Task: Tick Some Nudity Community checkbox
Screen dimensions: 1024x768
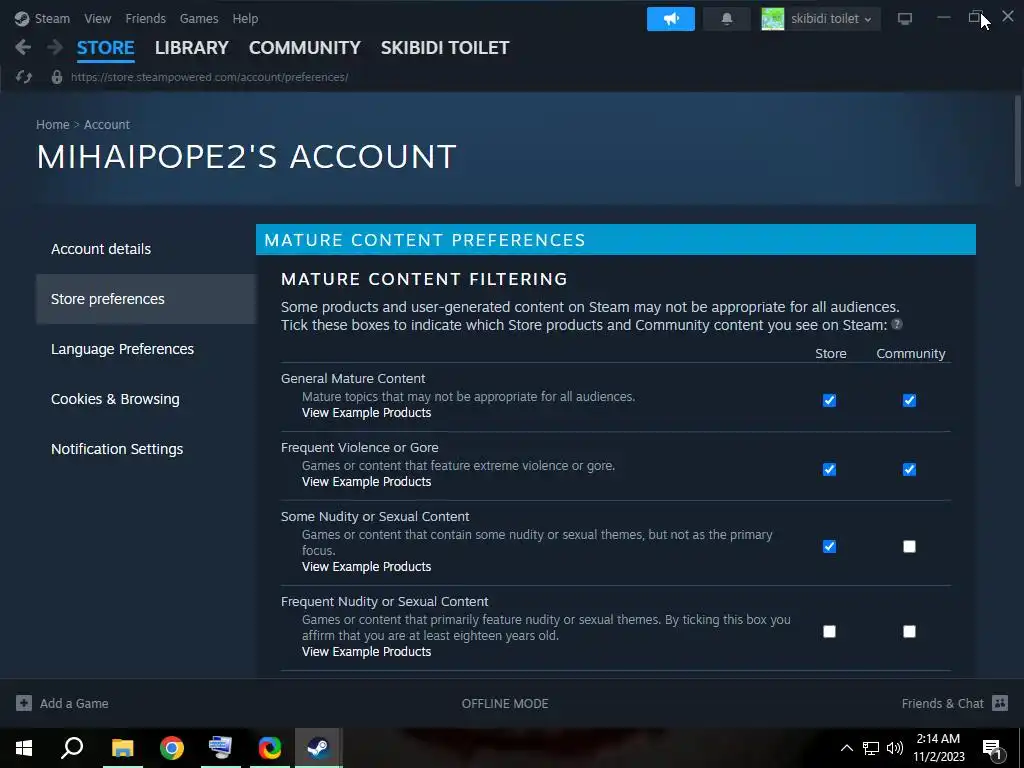Action: tap(909, 547)
